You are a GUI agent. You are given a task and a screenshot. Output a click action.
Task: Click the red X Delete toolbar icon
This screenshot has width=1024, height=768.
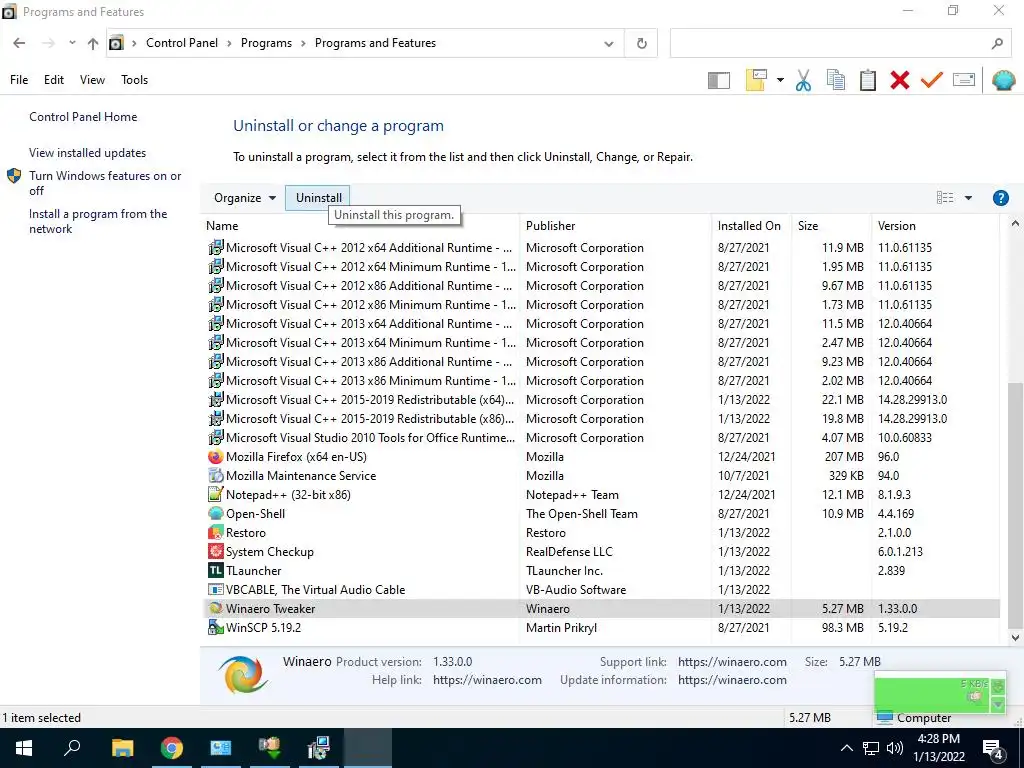pyautogui.click(x=899, y=80)
